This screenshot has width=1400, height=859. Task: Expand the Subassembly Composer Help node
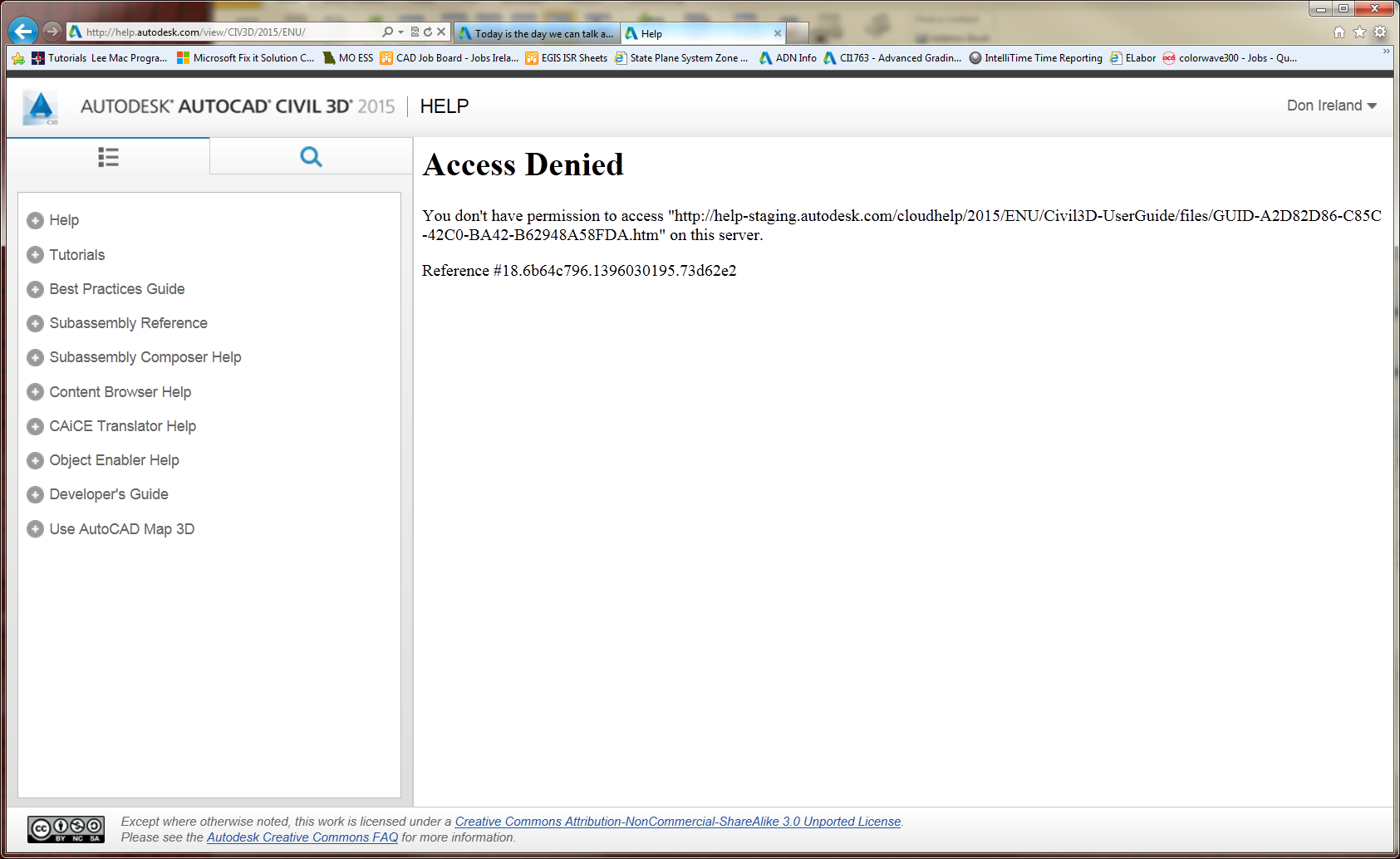(x=35, y=357)
